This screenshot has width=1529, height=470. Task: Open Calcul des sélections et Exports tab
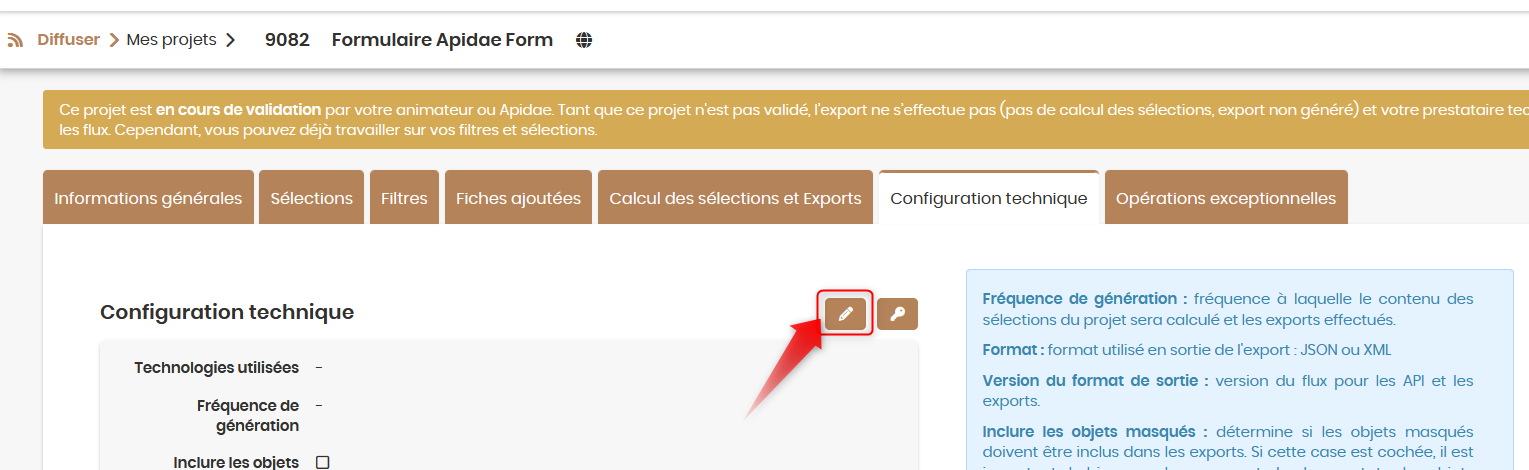735,198
